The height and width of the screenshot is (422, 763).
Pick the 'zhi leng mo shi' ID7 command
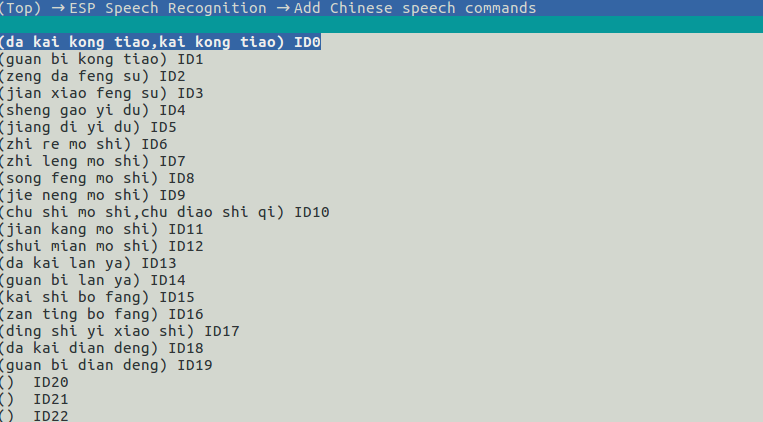tap(92, 161)
